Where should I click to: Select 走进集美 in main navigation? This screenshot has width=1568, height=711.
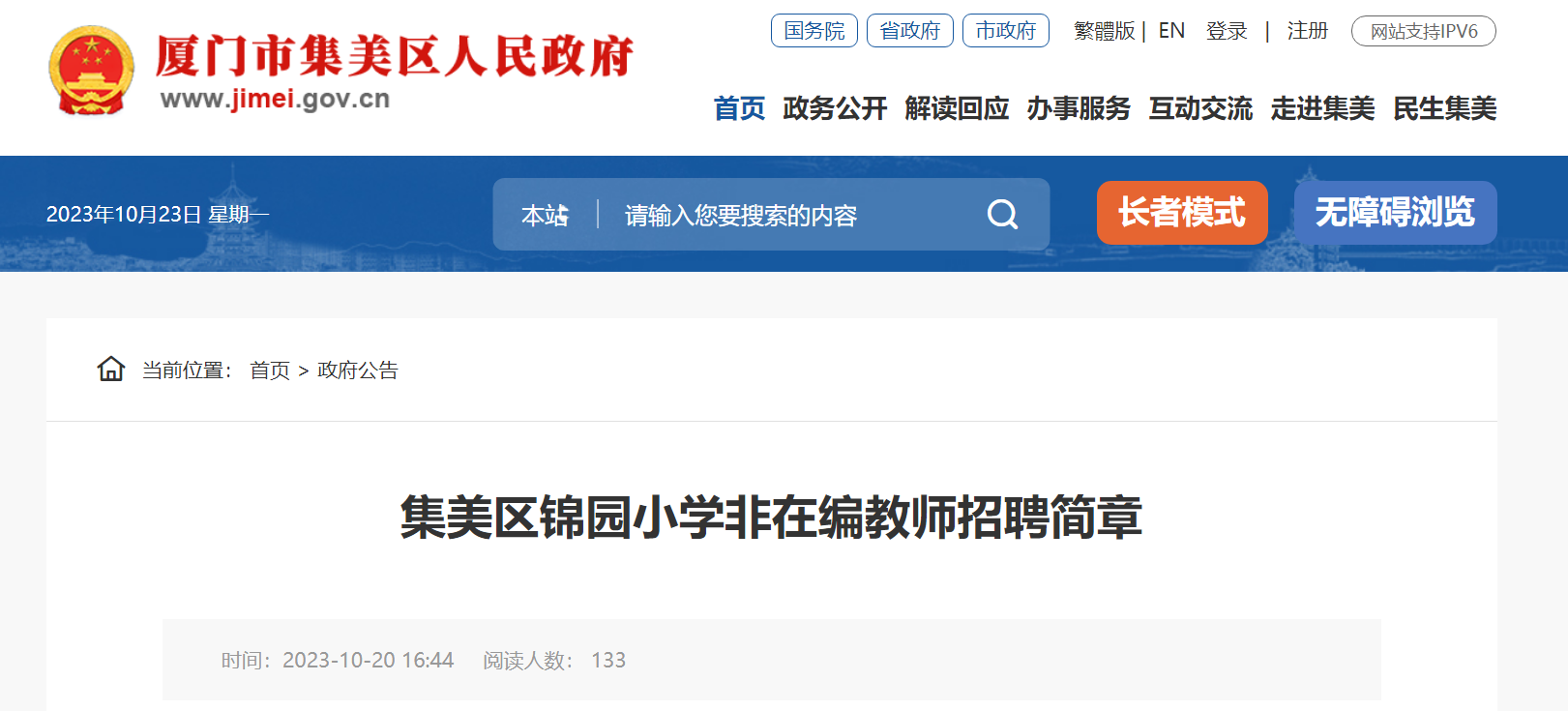pos(1322,108)
